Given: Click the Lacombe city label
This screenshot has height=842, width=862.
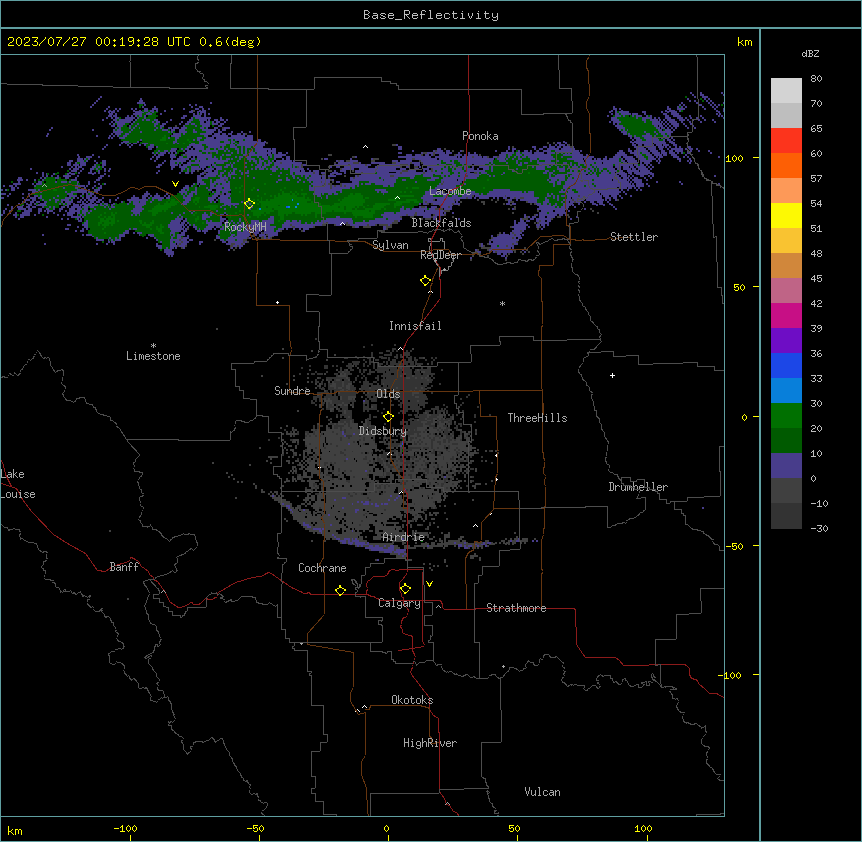Looking at the screenshot, I should 450,191.
